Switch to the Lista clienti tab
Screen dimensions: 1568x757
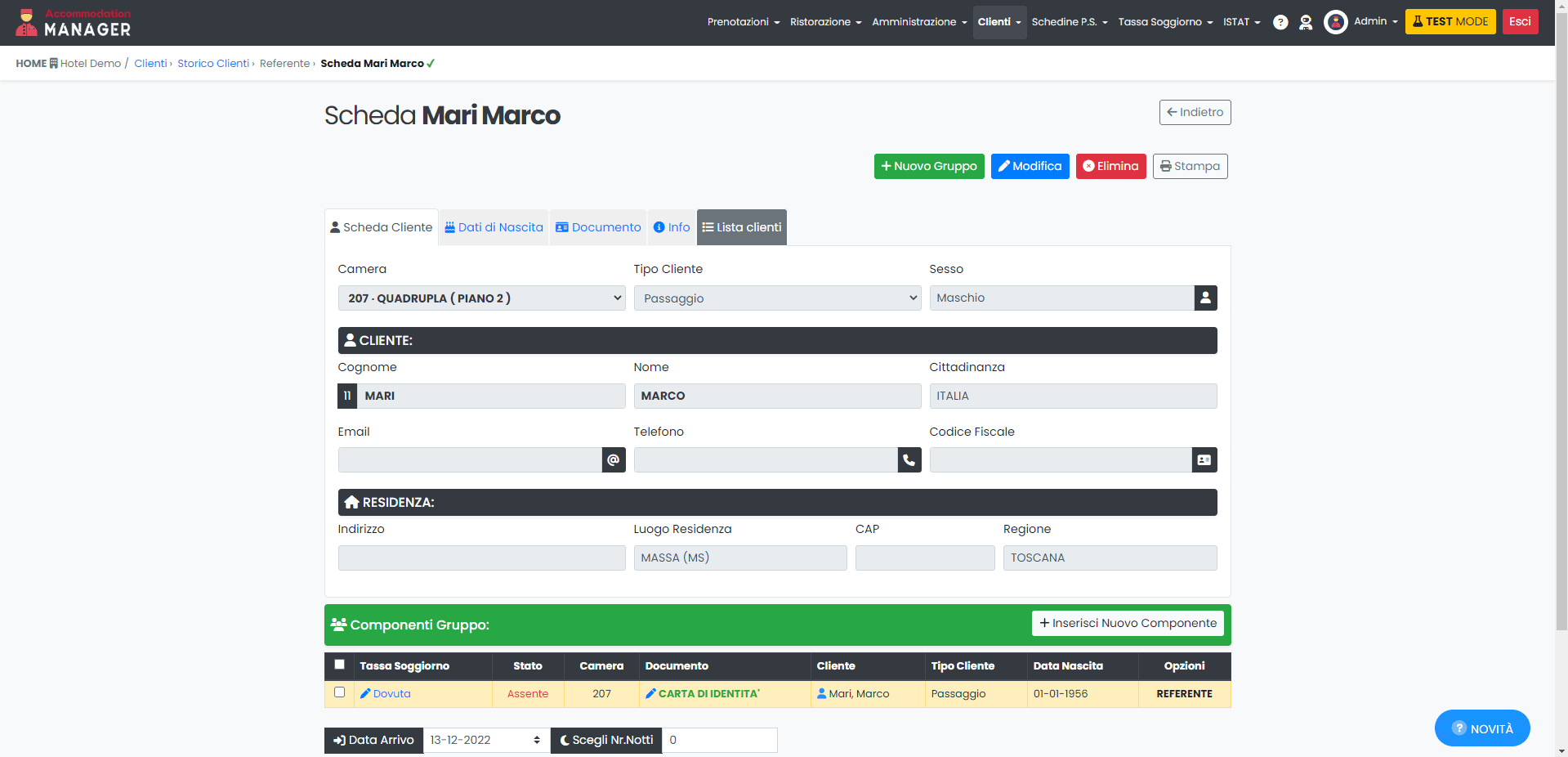(741, 226)
